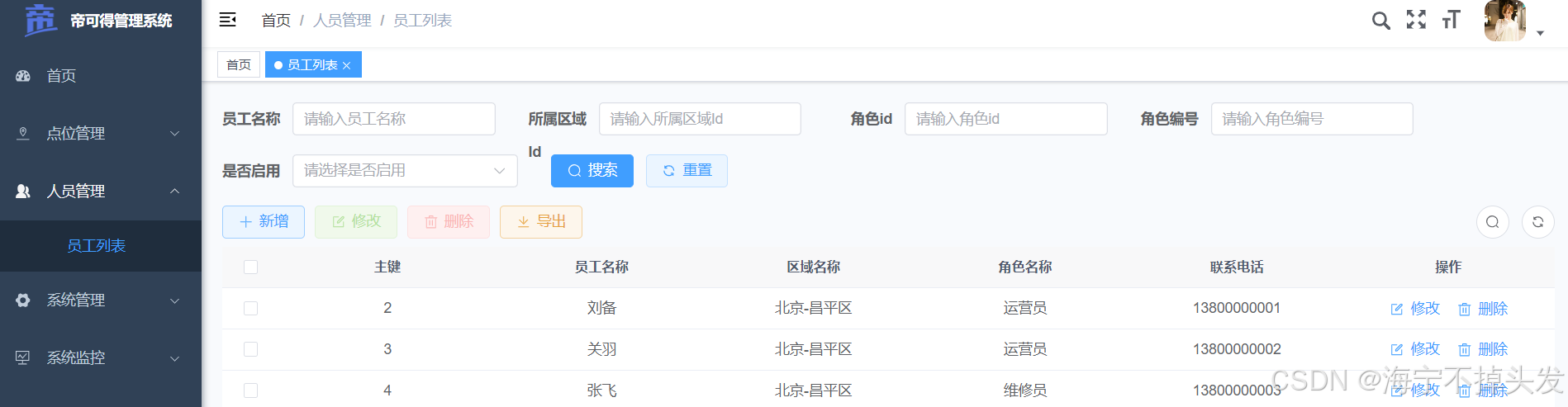This screenshot has height=407, width=1568.
Task: Click the 点位管理 location icon
Action: coord(23,134)
